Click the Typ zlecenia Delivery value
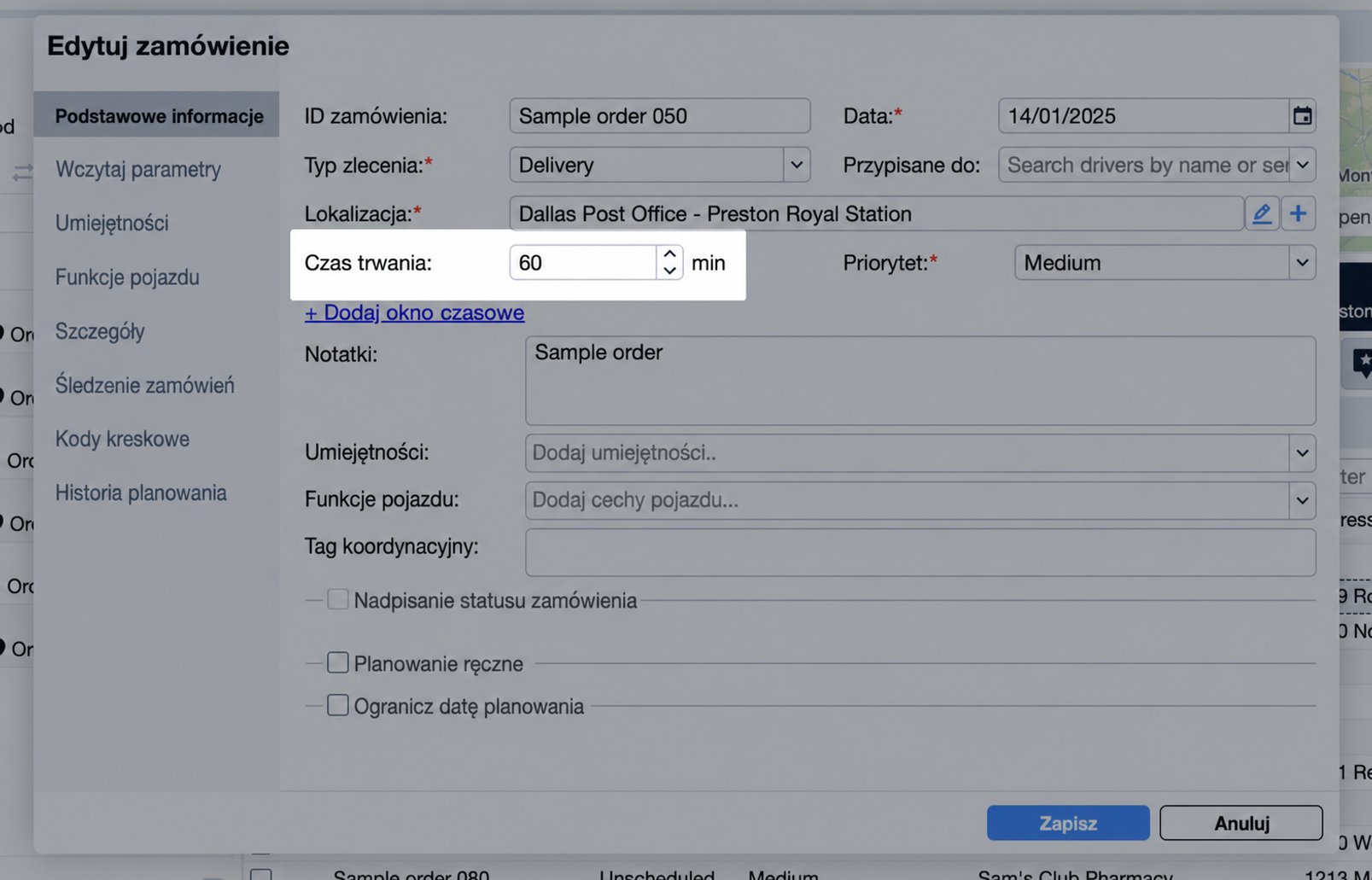The width and height of the screenshot is (1372, 880). click(x=646, y=165)
